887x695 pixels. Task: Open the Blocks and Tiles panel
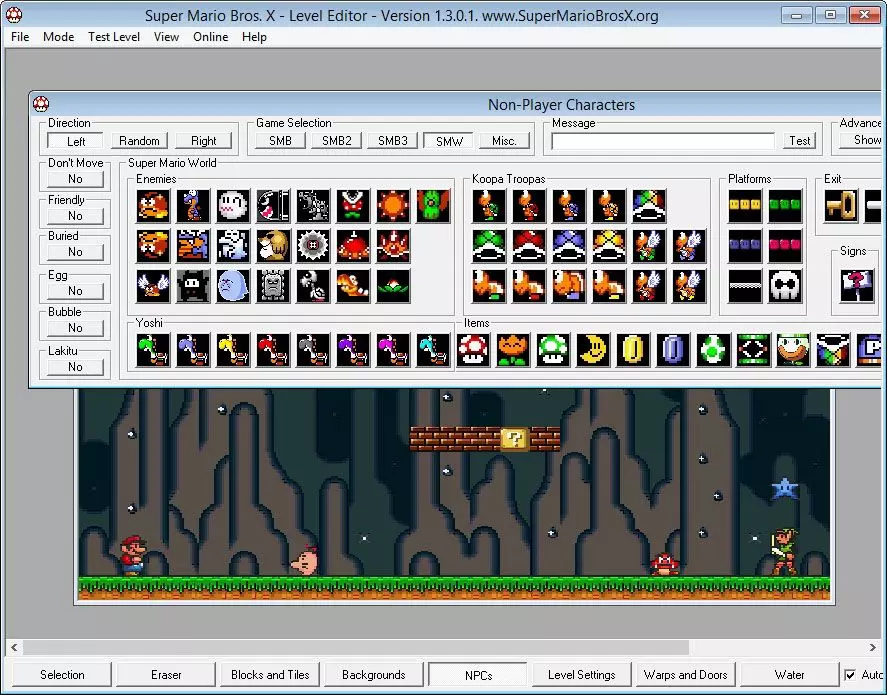point(270,675)
